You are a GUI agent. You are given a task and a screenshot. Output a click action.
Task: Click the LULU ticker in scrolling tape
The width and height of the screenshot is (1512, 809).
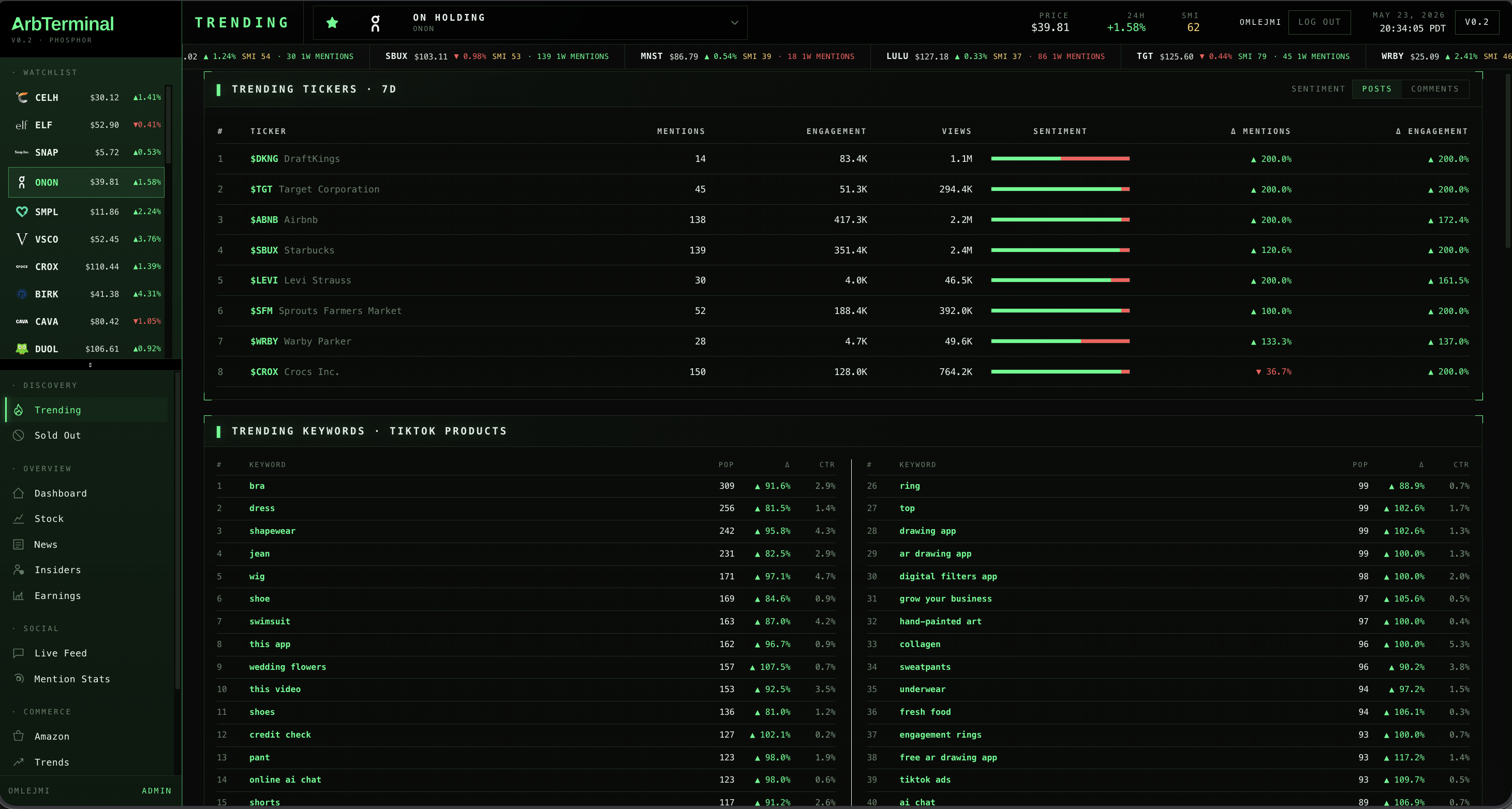click(897, 56)
